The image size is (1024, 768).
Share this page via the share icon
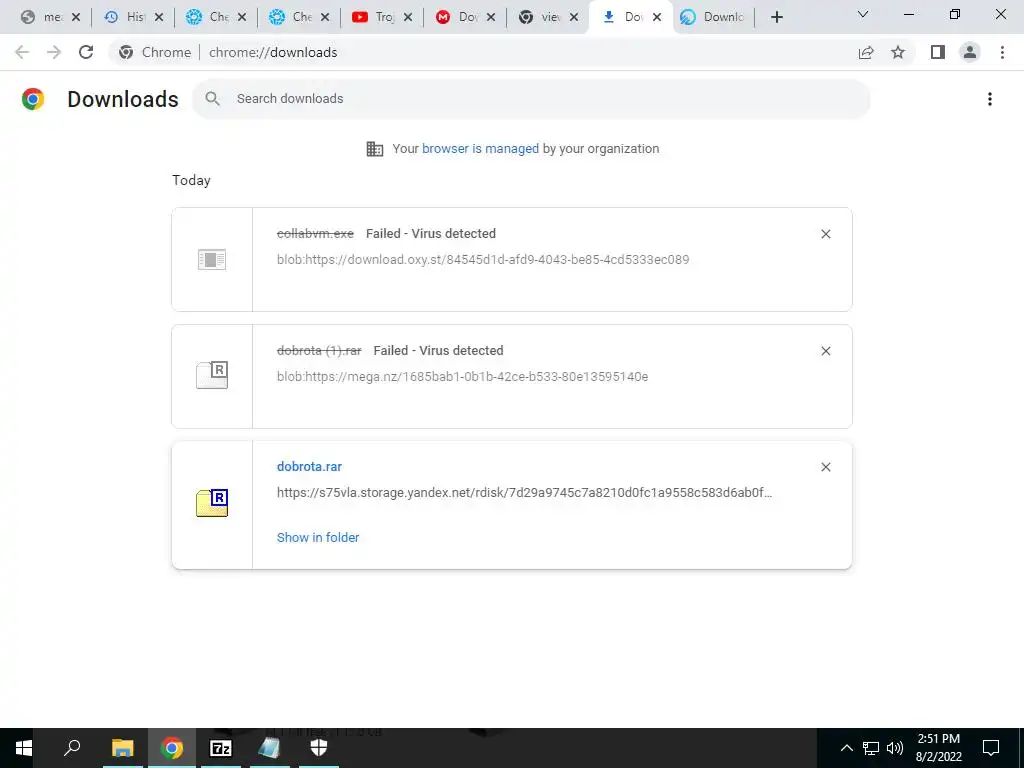[x=866, y=52]
